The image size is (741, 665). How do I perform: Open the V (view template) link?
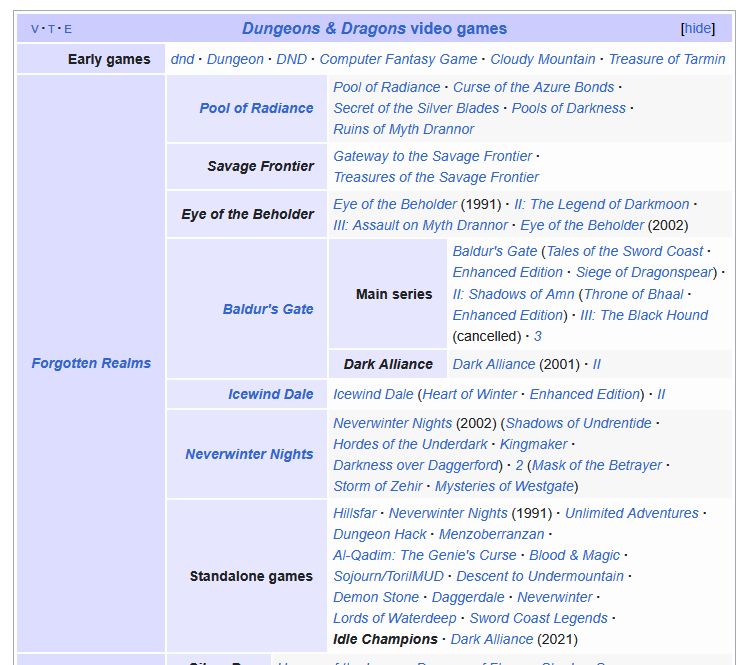coord(34,29)
